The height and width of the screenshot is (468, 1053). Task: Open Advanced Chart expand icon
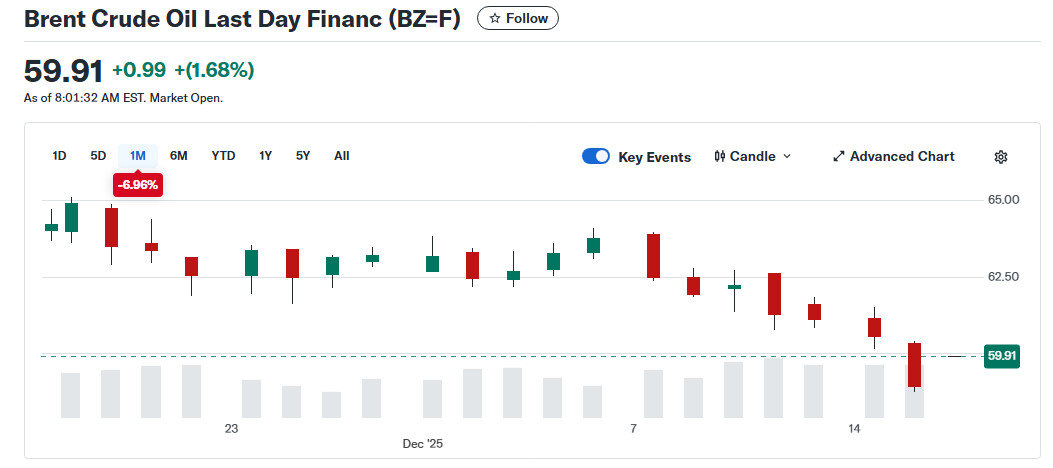(x=840, y=157)
